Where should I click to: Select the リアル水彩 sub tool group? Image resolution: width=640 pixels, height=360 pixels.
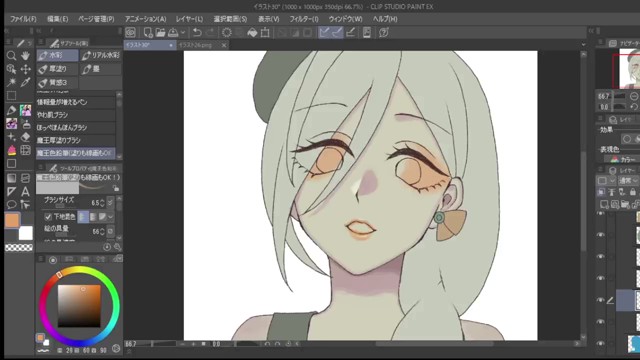coord(100,55)
